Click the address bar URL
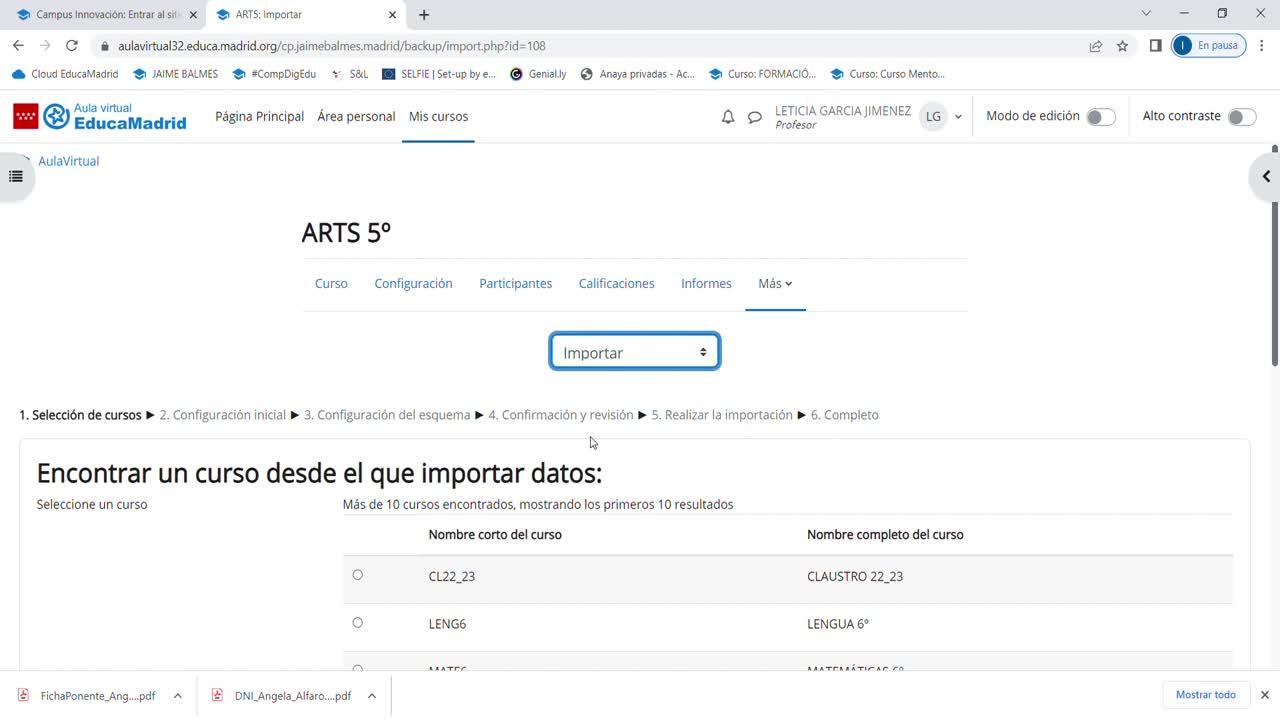Image resolution: width=1280 pixels, height=720 pixels. tap(332, 46)
